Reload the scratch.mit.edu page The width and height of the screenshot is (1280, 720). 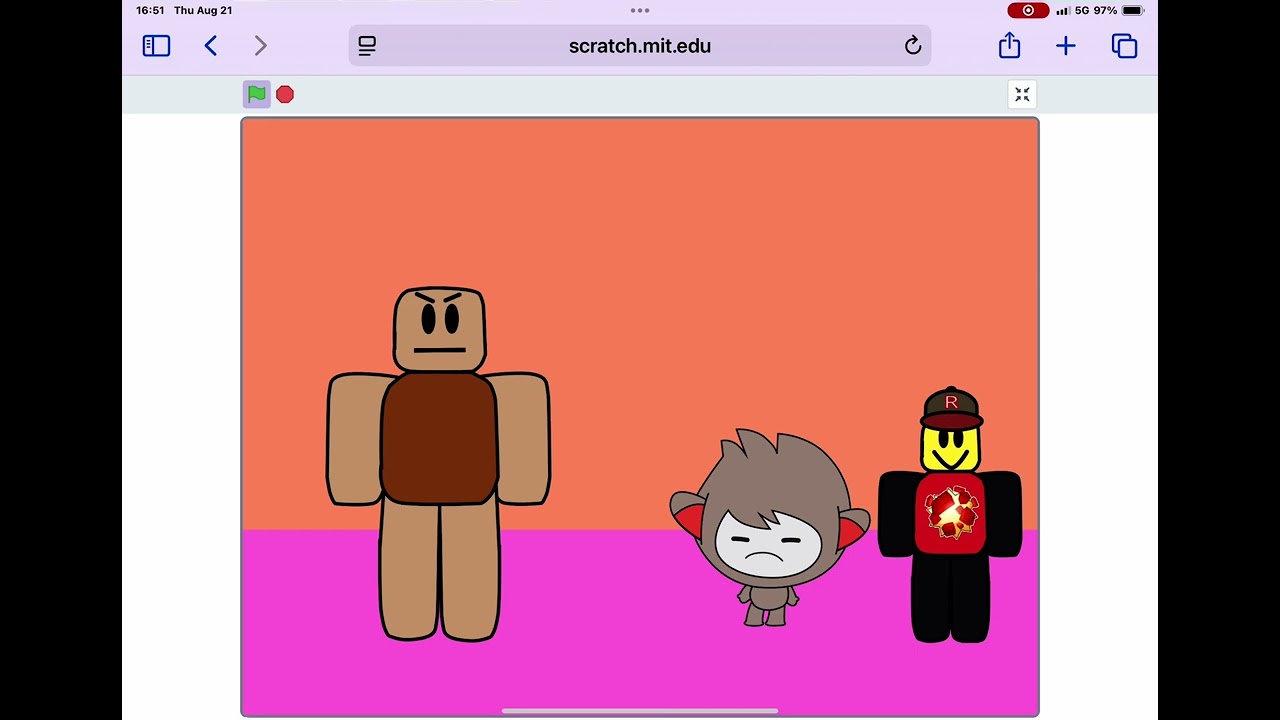click(913, 46)
